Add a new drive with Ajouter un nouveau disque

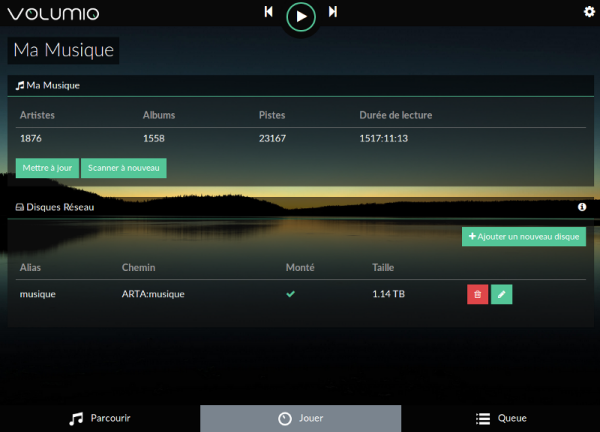coord(524,236)
